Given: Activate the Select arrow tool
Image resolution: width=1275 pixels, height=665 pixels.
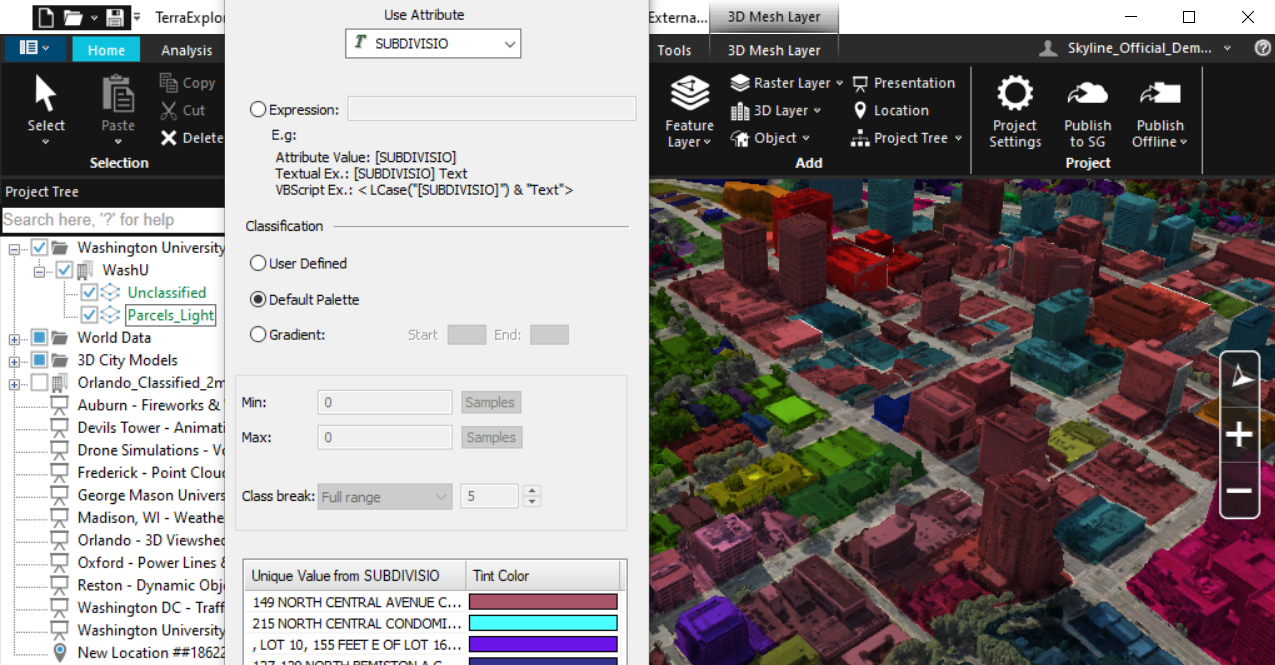Looking at the screenshot, I should (x=46, y=94).
